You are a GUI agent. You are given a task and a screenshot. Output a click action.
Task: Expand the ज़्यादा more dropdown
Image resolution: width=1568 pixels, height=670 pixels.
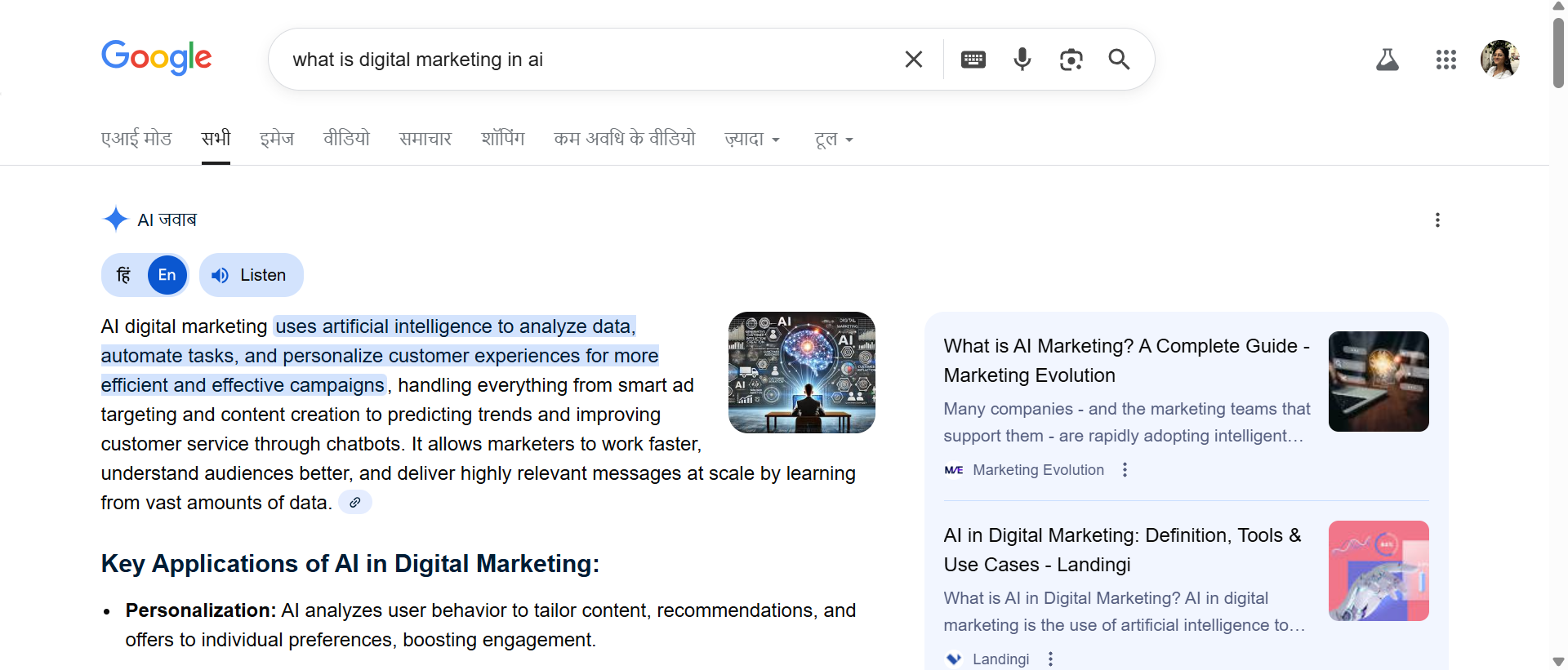751,140
